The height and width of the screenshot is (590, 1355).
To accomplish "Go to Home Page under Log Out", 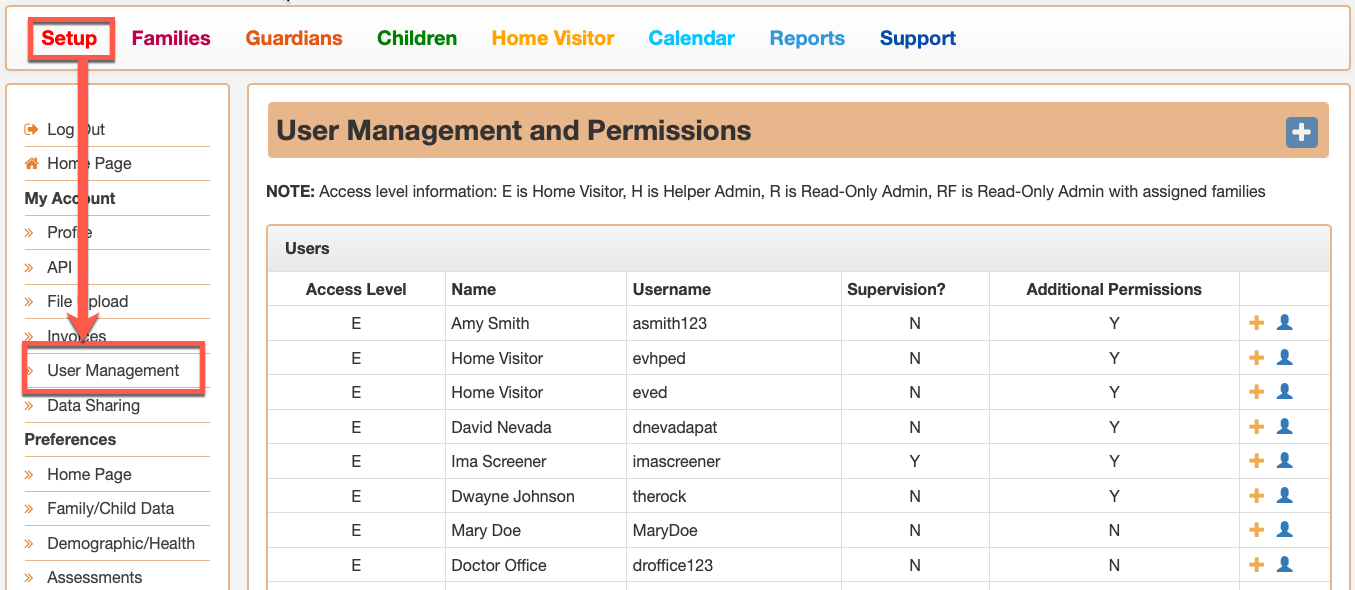I will [89, 163].
